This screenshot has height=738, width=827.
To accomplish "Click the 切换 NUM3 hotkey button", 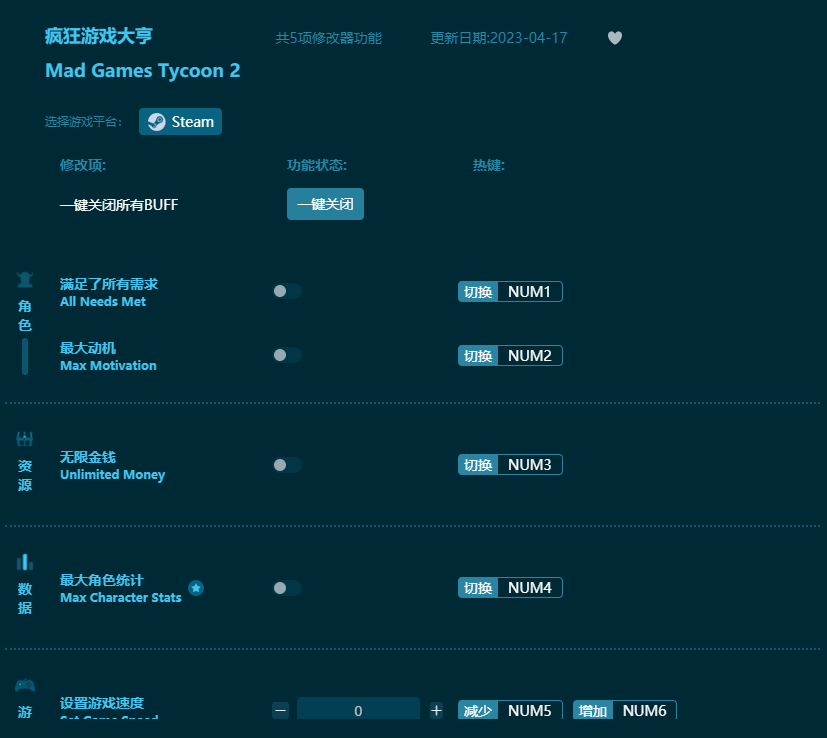I will click(x=510, y=464).
